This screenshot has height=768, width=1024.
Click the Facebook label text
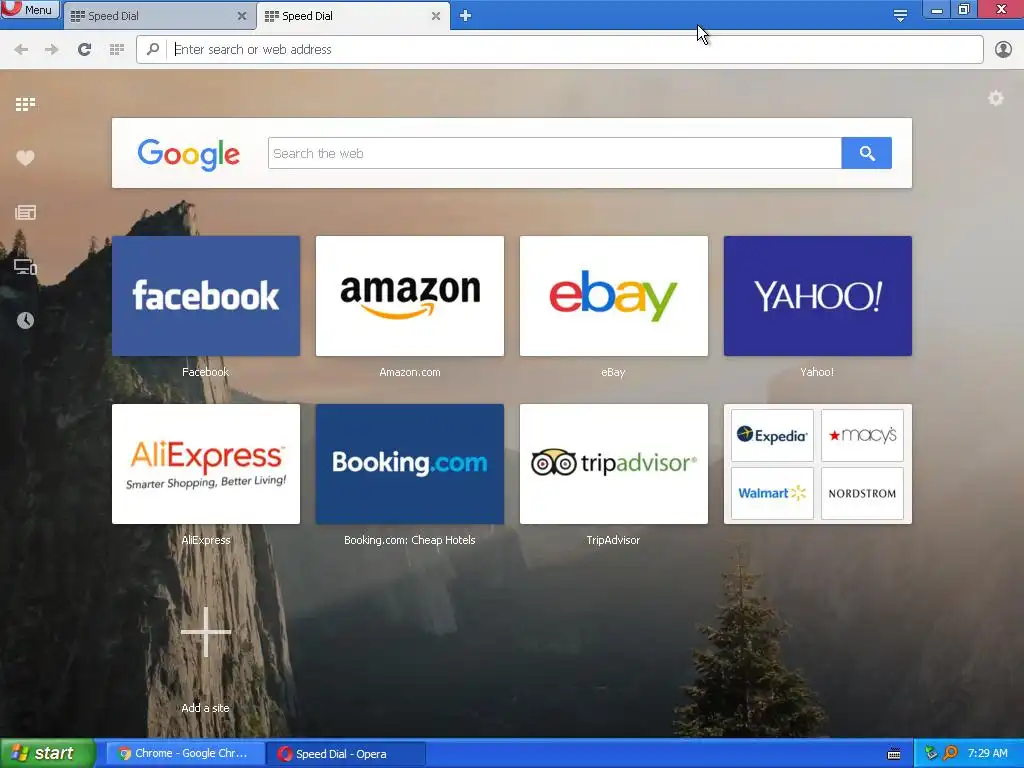[206, 372]
